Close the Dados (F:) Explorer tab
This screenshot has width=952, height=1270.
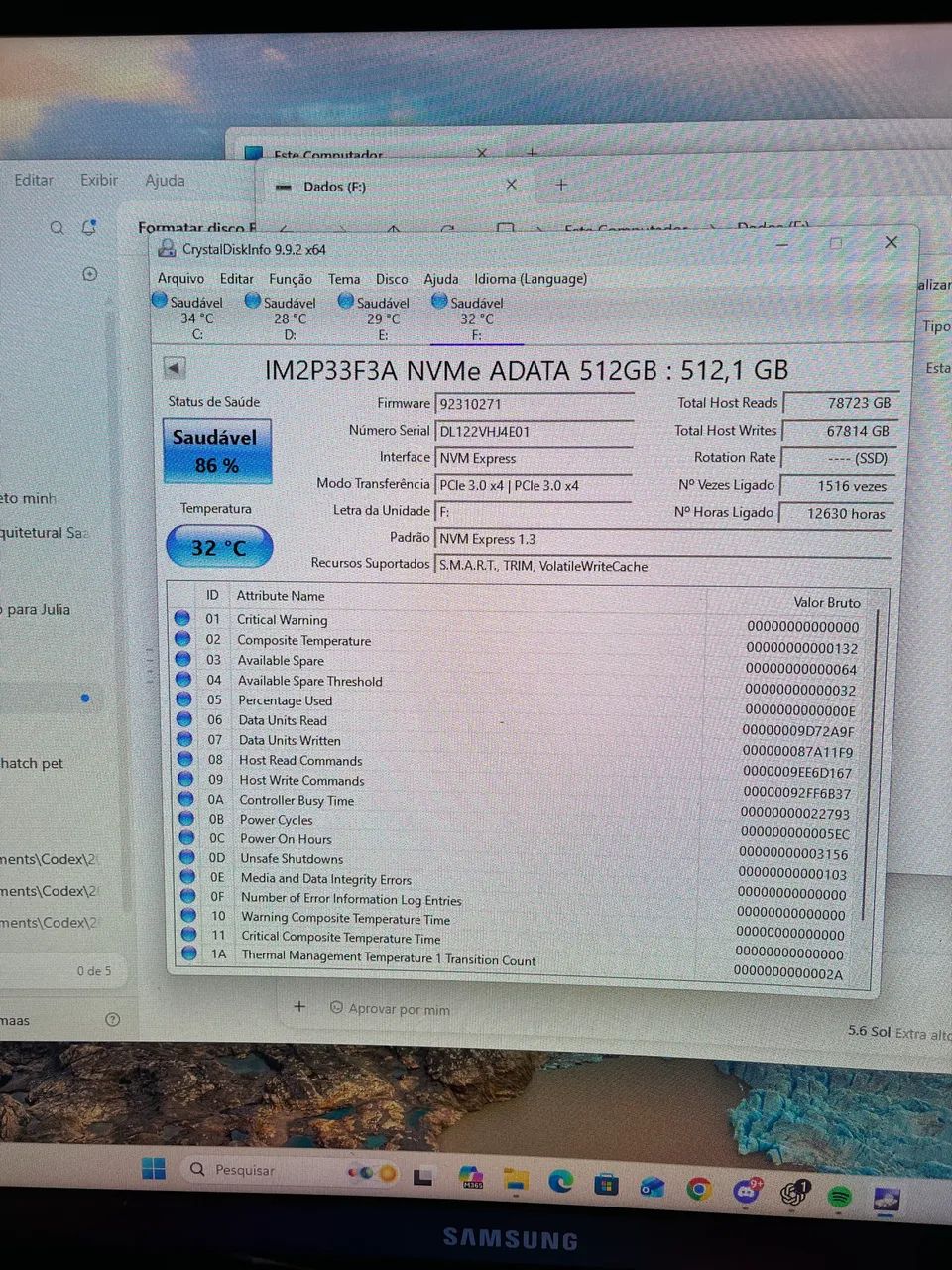511,185
